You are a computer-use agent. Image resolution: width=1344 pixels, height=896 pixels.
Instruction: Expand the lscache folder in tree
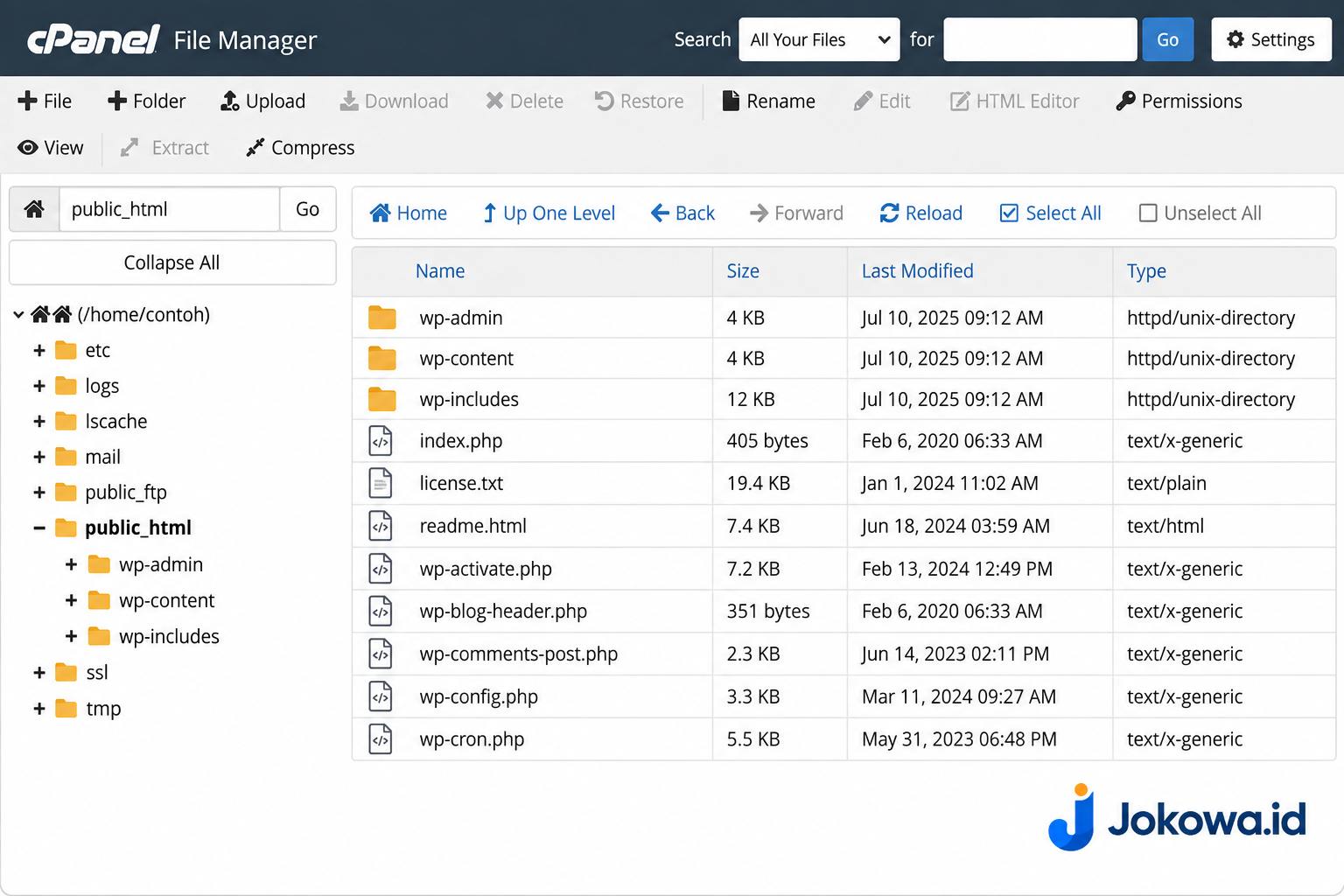click(39, 421)
